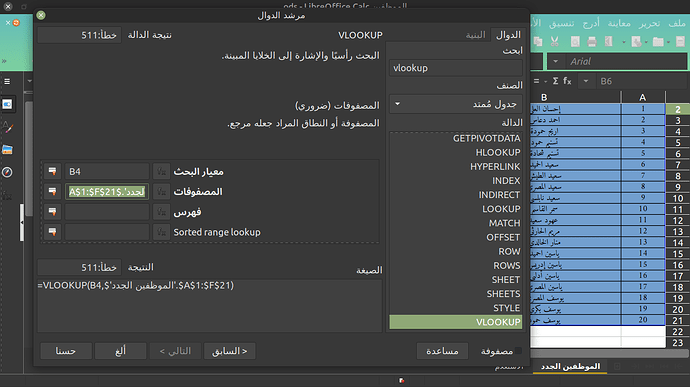Click the empty فهرس input field
The width and height of the screenshot is (690, 387).
click(107, 212)
